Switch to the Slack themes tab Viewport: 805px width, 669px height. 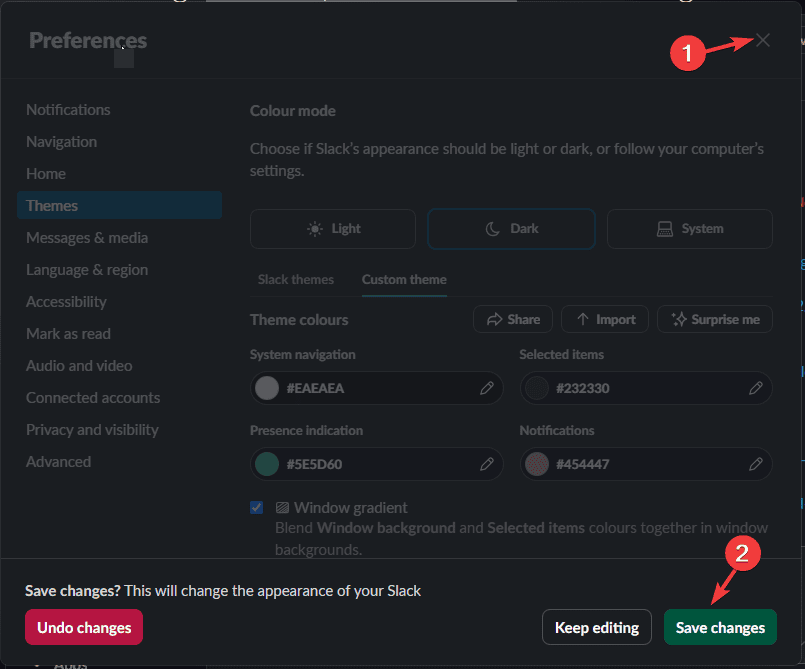pos(296,280)
